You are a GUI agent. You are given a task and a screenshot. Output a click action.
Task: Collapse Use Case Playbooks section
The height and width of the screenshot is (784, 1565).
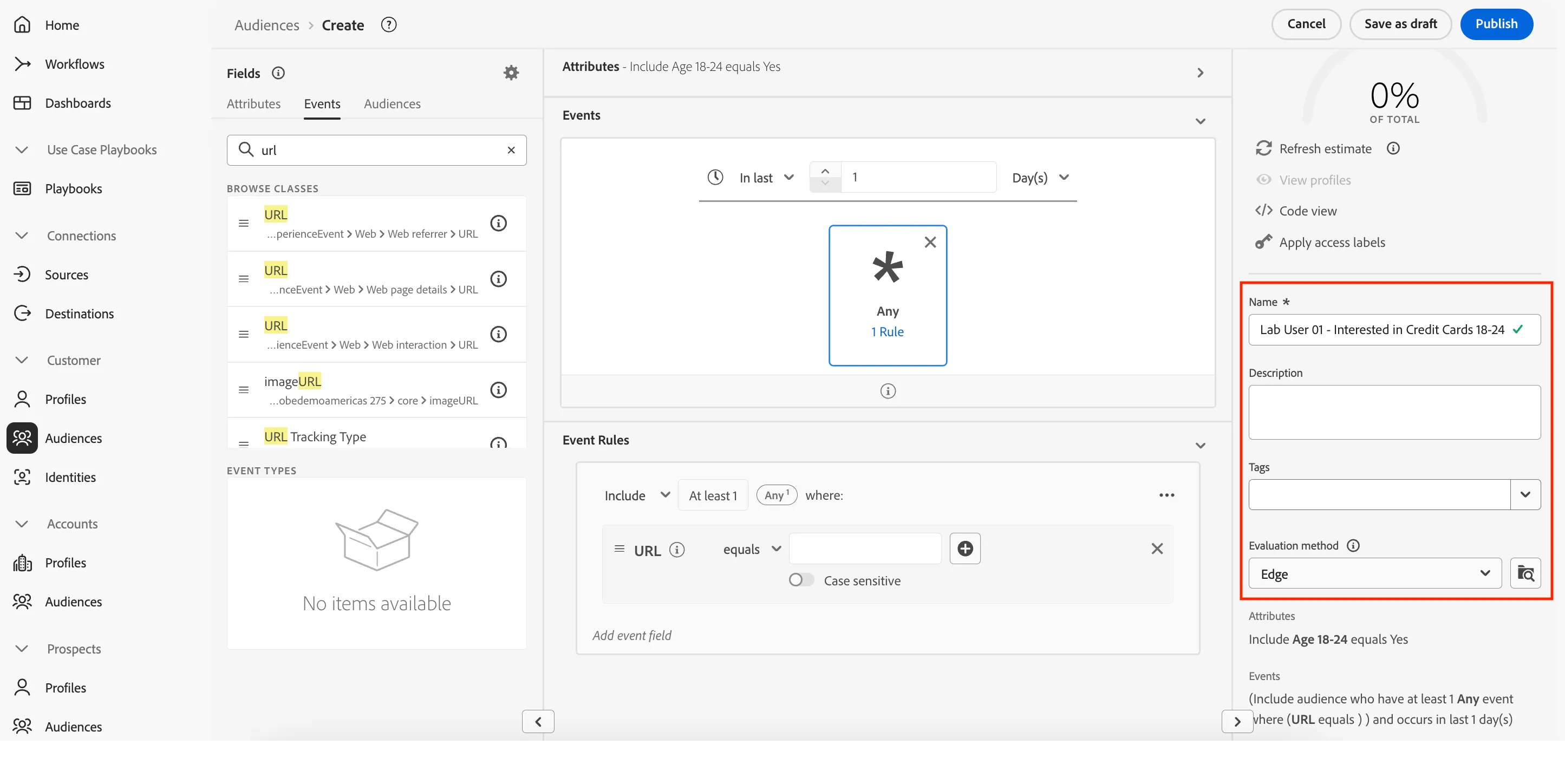click(22, 149)
